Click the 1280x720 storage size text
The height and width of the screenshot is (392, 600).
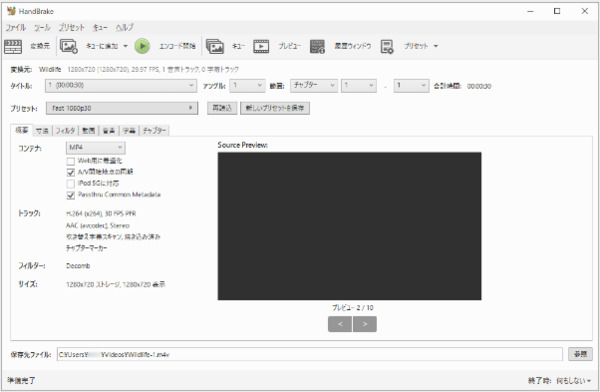(116, 284)
